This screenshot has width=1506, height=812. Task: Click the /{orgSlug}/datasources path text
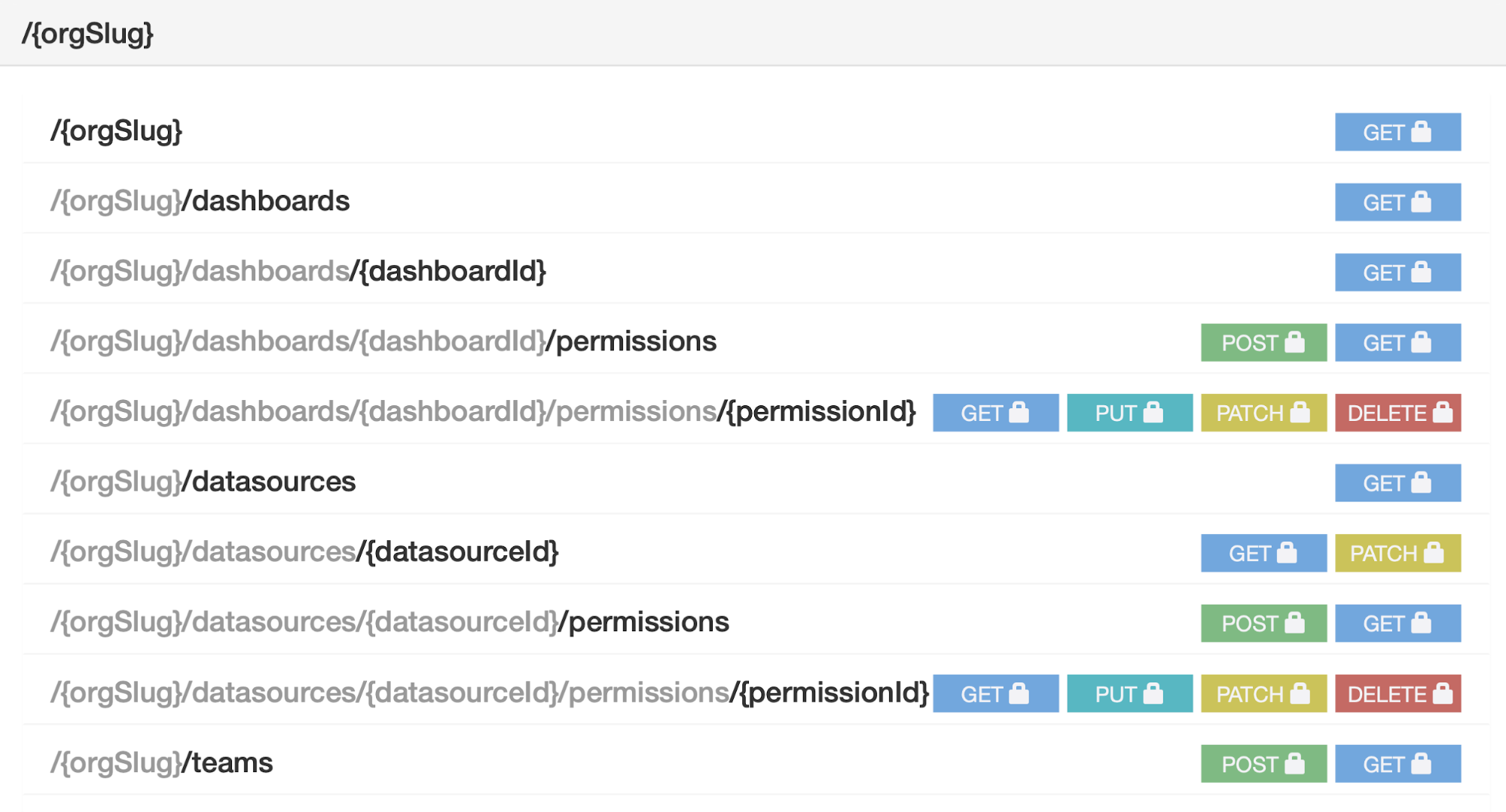point(203,481)
